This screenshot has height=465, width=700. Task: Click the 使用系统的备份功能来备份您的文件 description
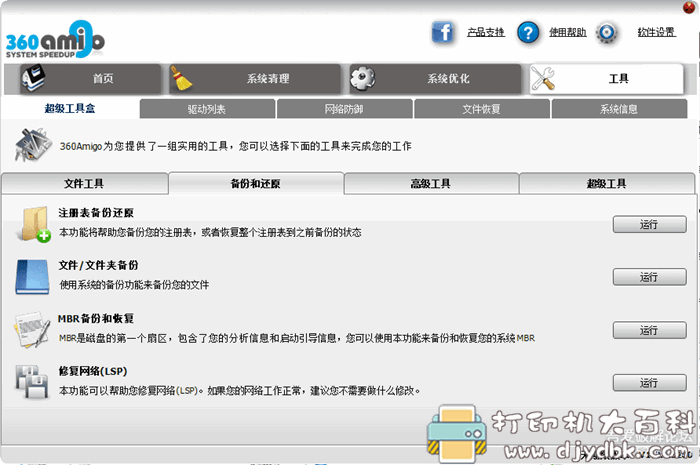134,285
